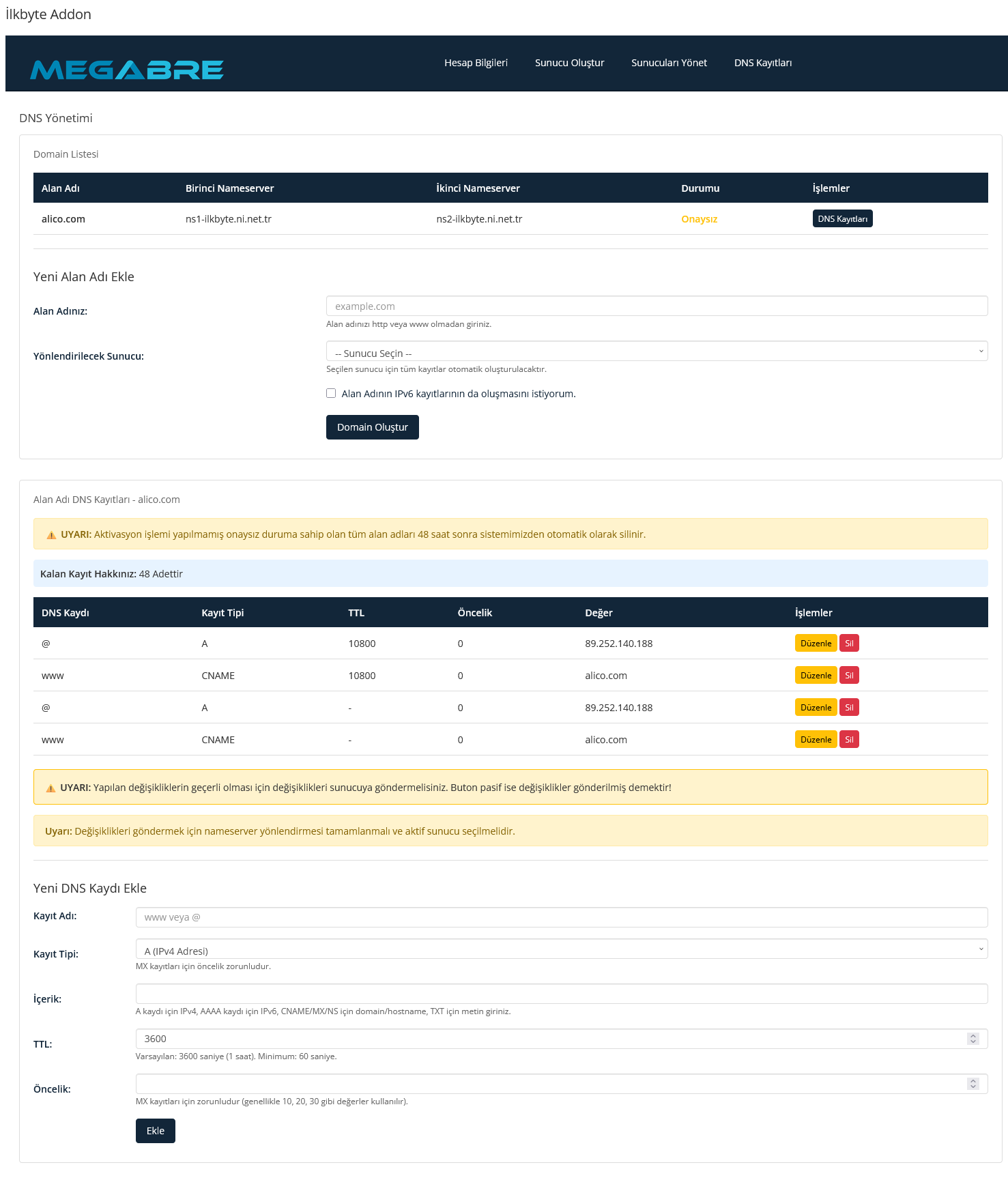The width and height of the screenshot is (1008, 1180).
Task: Expand the Sunucu Seçin dropdown
Action: click(657, 352)
